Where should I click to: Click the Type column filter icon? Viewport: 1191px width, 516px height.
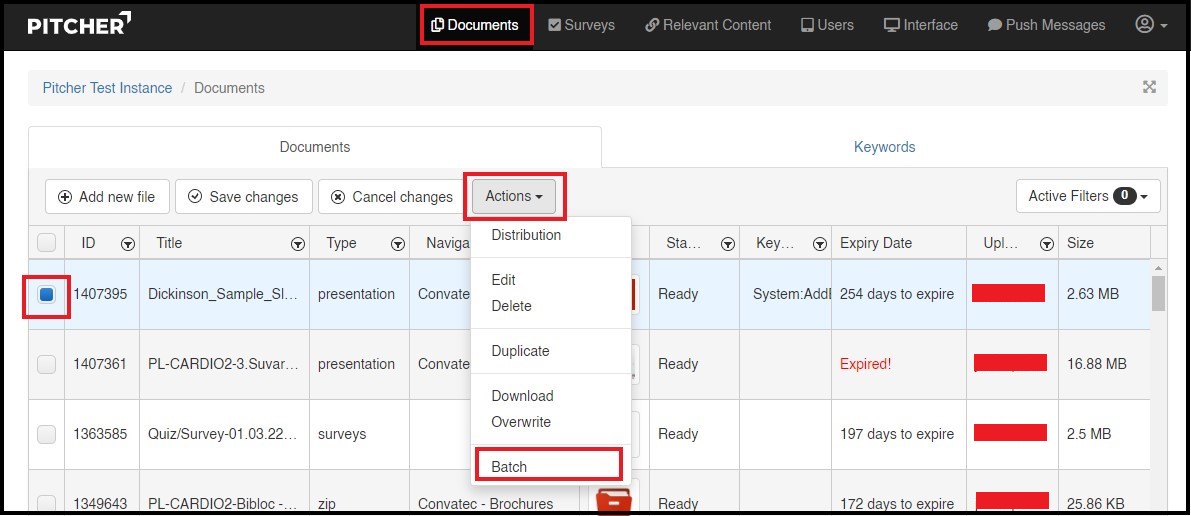(x=398, y=244)
